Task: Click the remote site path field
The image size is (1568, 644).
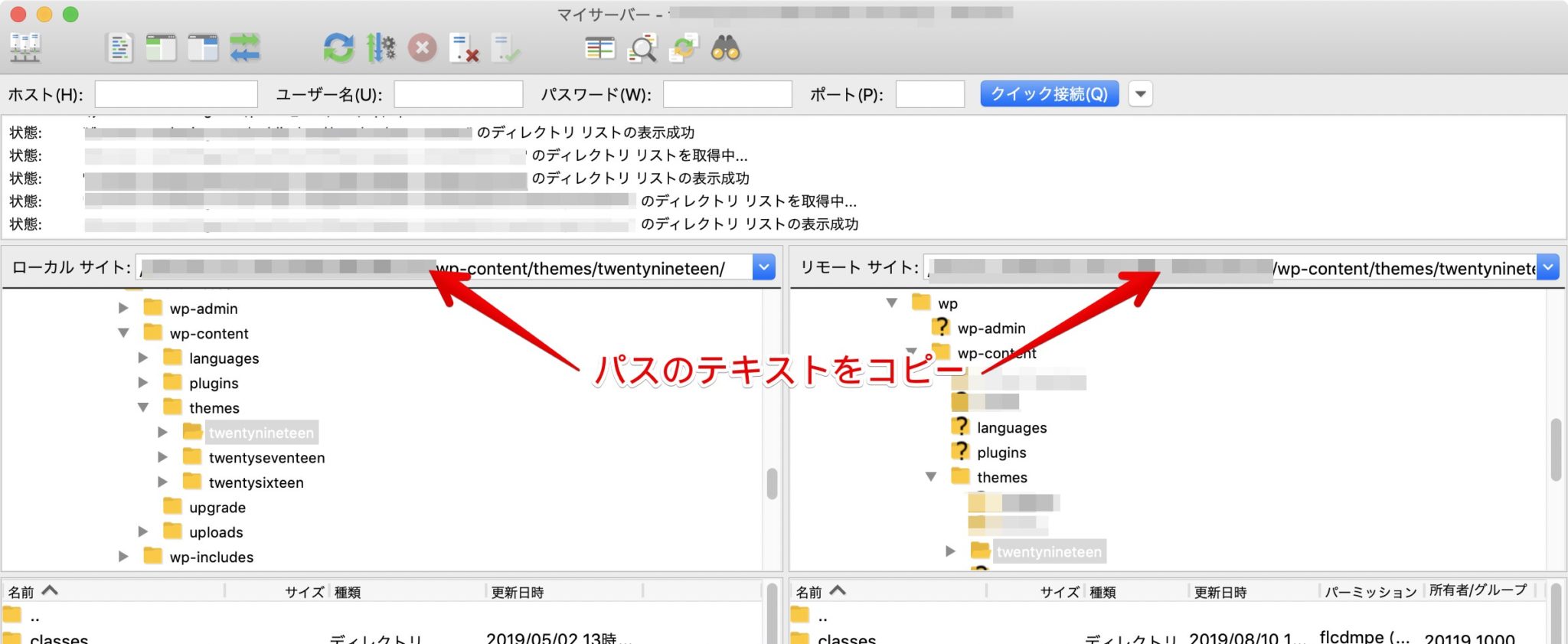Action: pyautogui.click(x=1231, y=267)
